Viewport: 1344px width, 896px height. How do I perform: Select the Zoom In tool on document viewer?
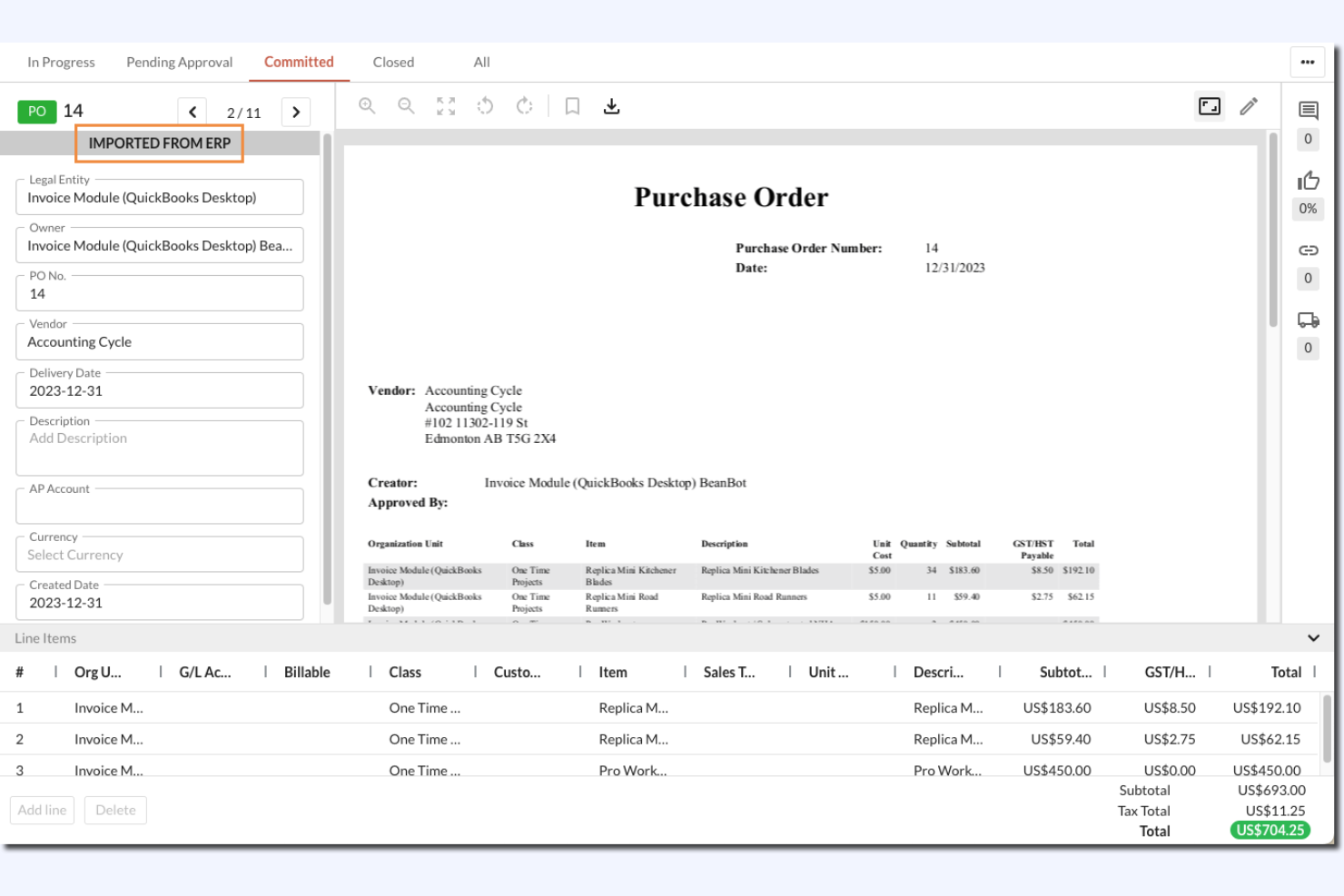[367, 105]
